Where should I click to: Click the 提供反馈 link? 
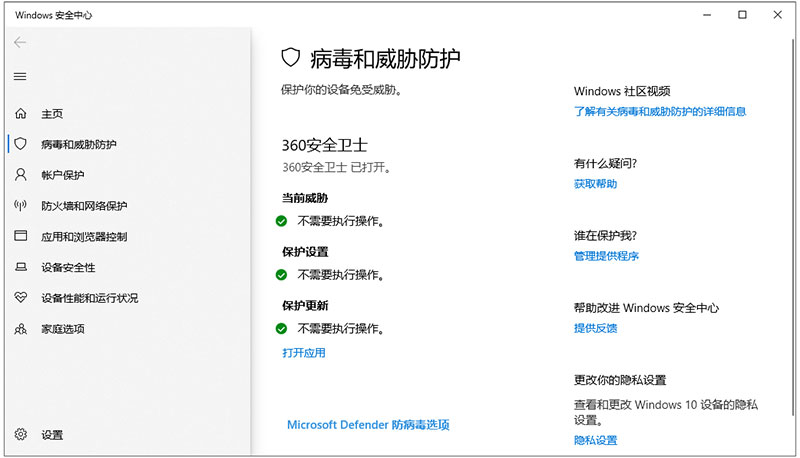coord(595,328)
